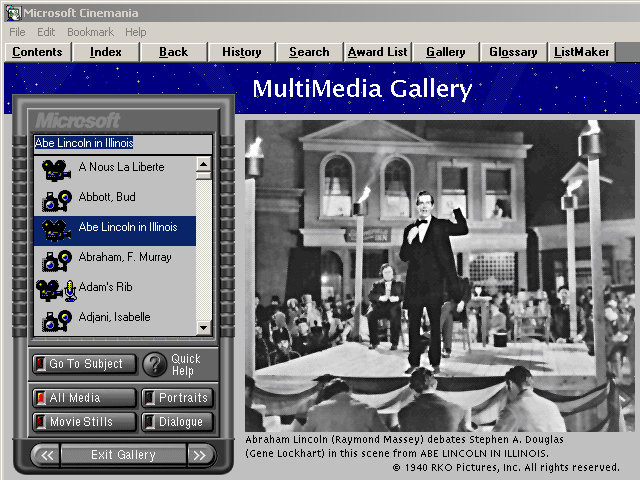
Task: Go to next gallery item with double-right arrows
Action: click(x=200, y=455)
